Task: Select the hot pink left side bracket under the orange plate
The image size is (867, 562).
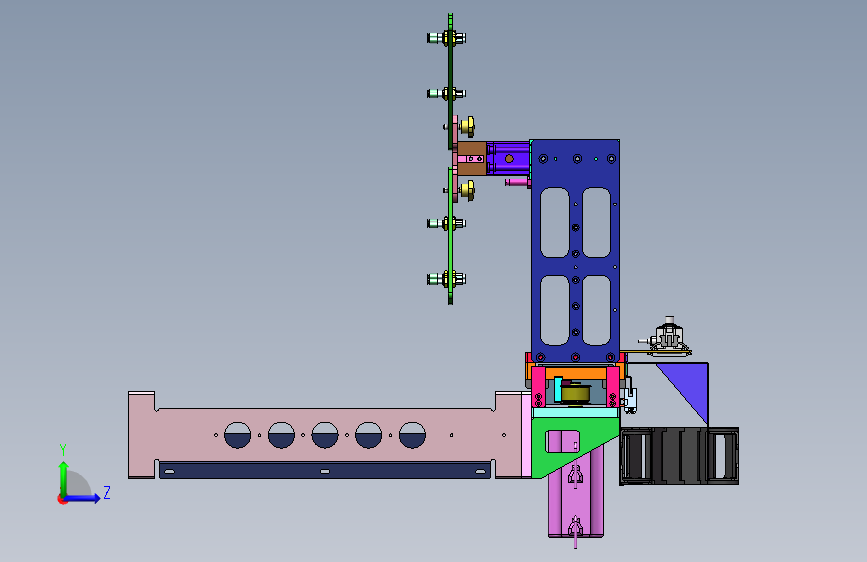Action: tap(538, 387)
